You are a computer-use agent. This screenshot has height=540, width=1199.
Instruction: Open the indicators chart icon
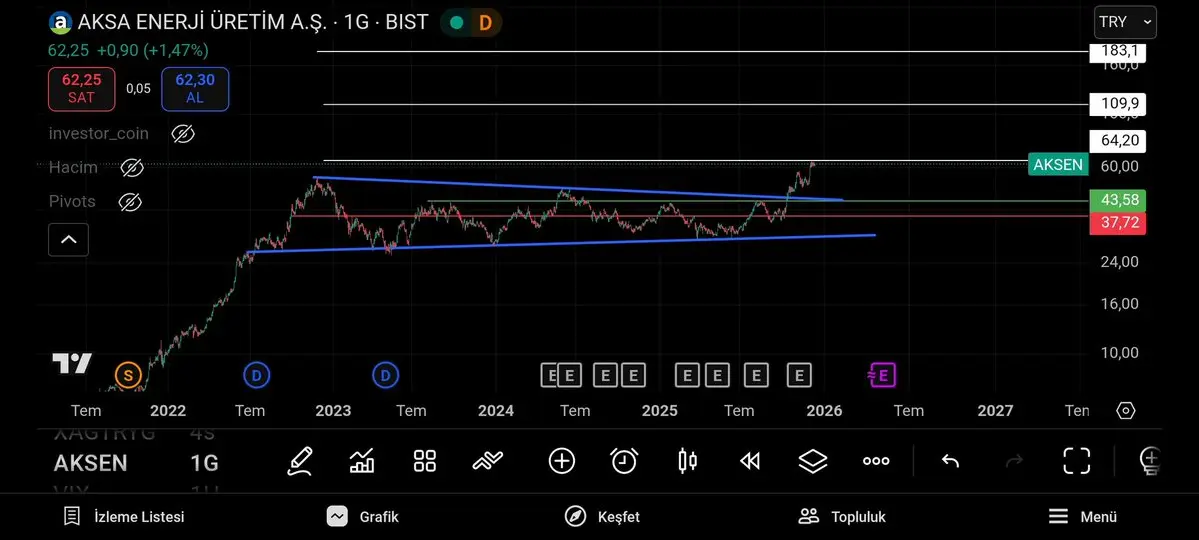pyautogui.click(x=362, y=461)
